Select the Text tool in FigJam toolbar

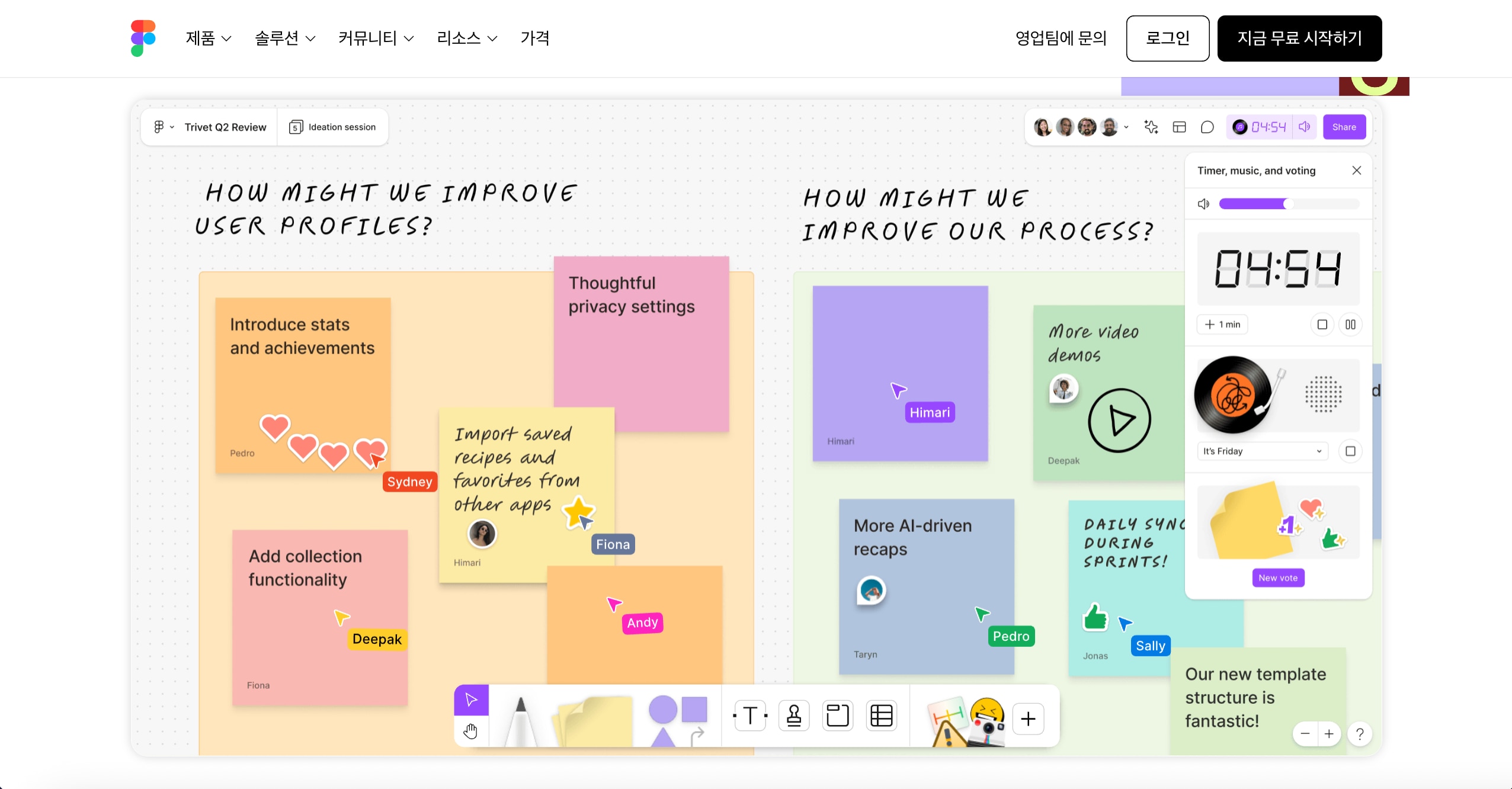[749, 716]
